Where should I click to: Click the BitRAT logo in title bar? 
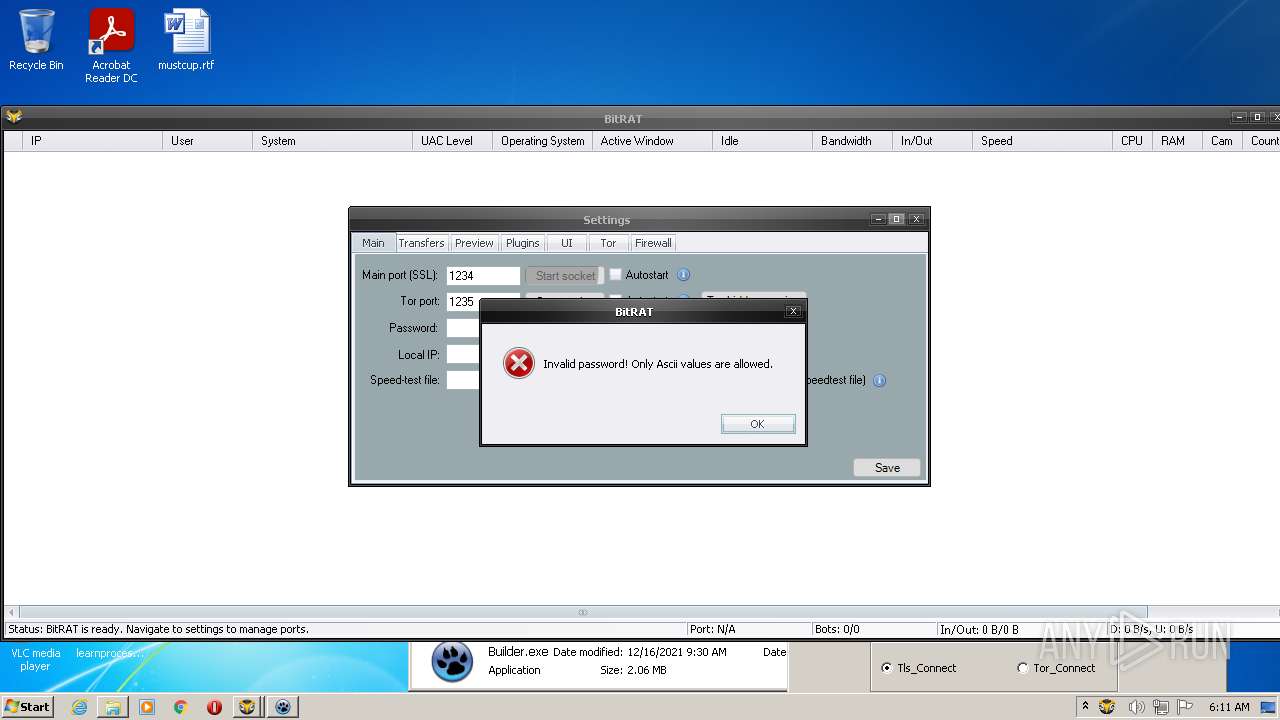pyautogui.click(x=14, y=117)
